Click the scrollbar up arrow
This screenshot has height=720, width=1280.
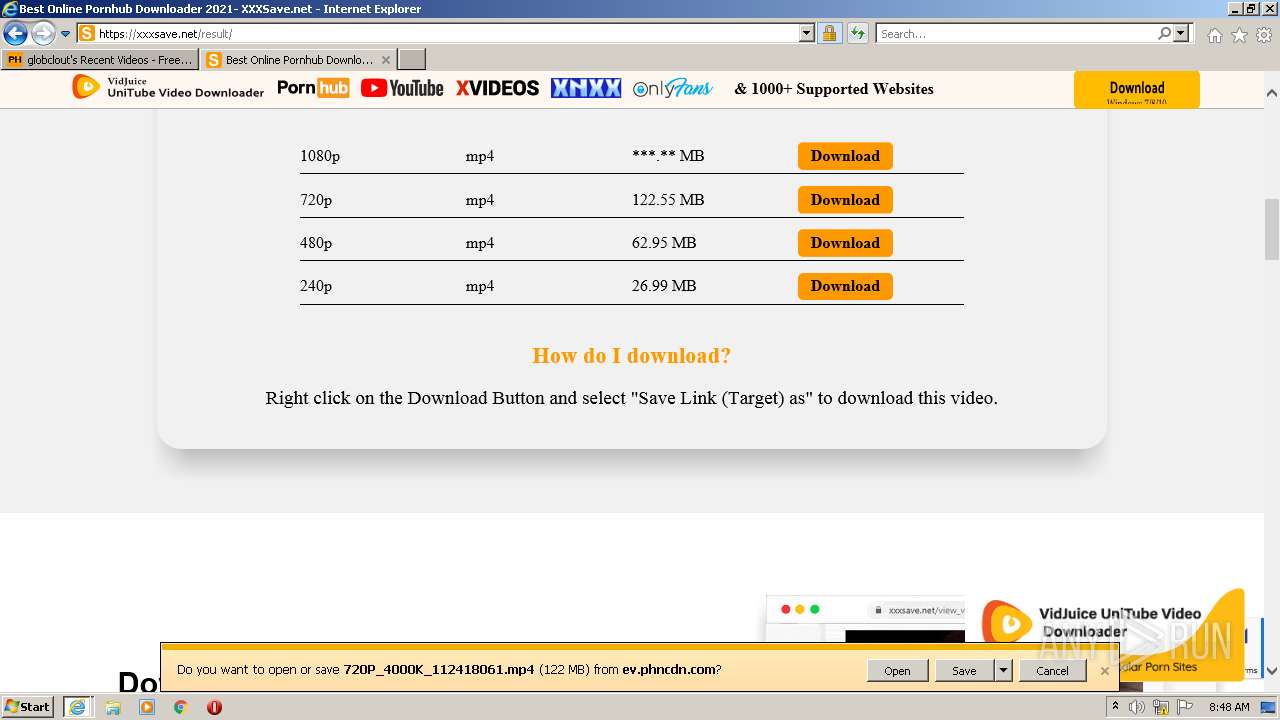point(1272,93)
